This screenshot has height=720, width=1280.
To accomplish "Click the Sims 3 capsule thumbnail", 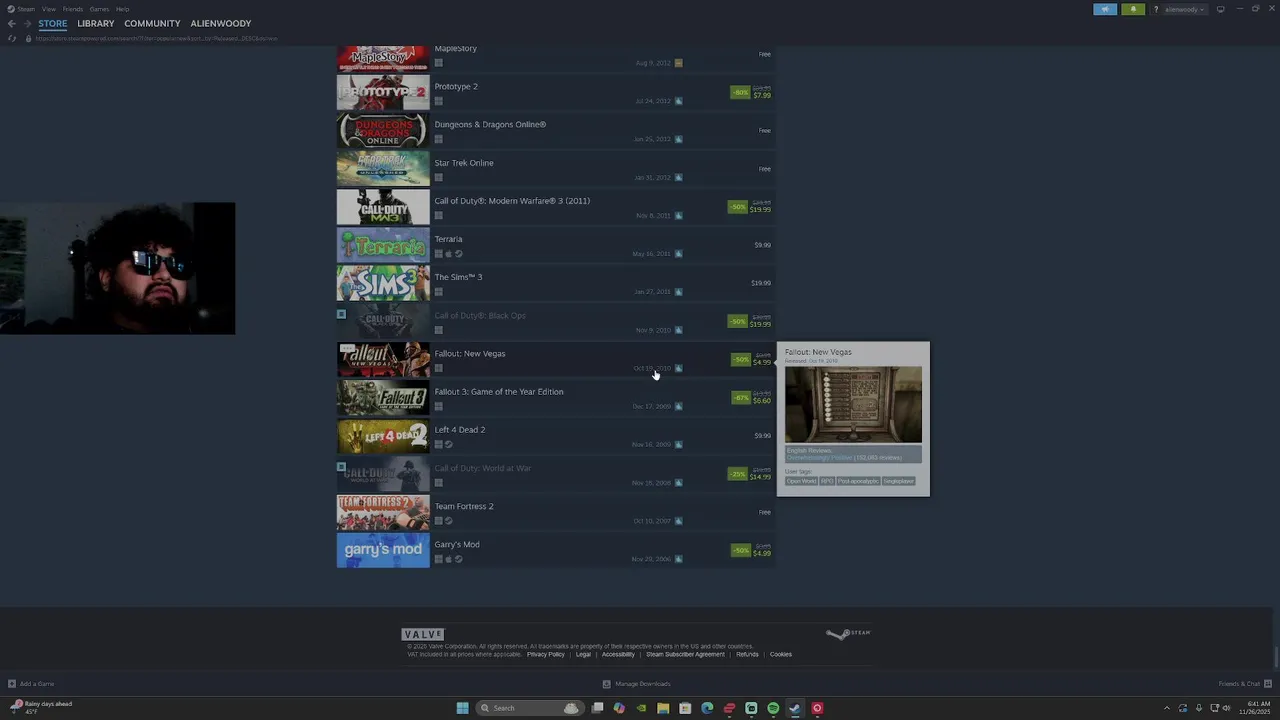I will pos(383,283).
